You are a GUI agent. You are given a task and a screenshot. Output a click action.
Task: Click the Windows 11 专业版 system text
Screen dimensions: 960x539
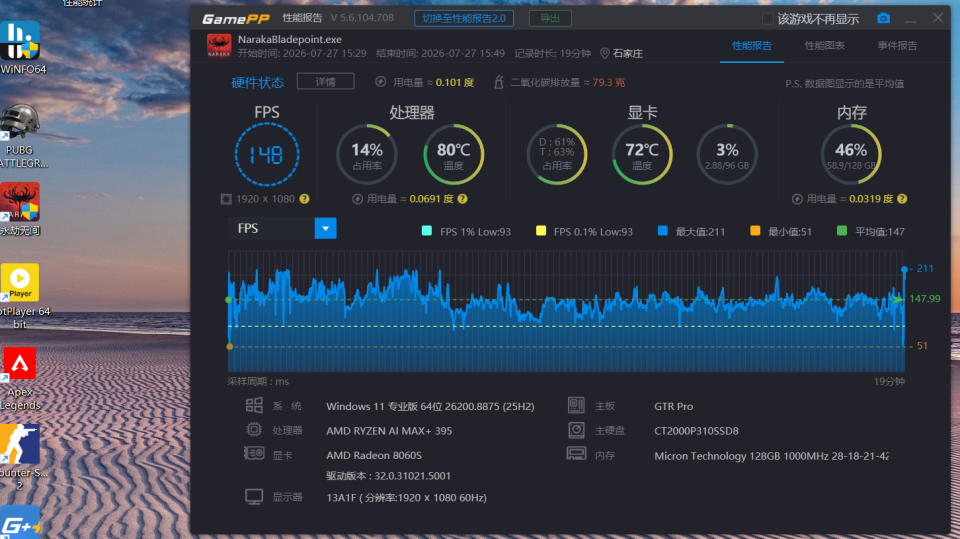430,406
